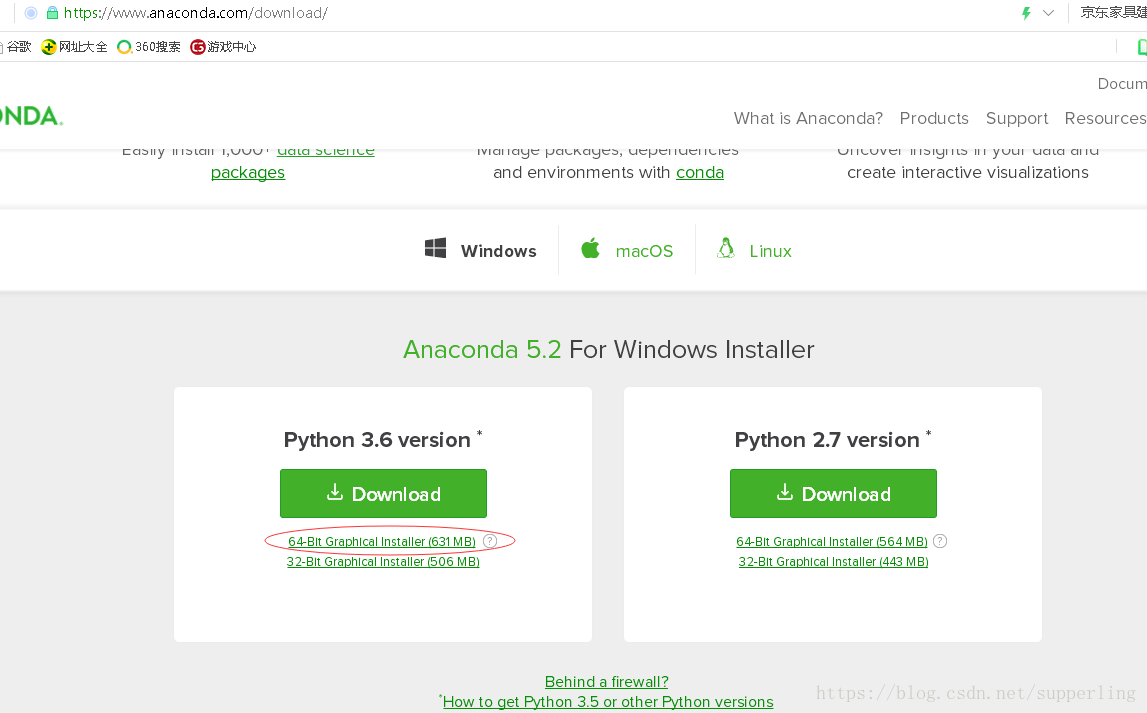Image resolution: width=1147 pixels, height=713 pixels.
Task: Click the Python 2.7 Download button
Action: [x=833, y=494]
